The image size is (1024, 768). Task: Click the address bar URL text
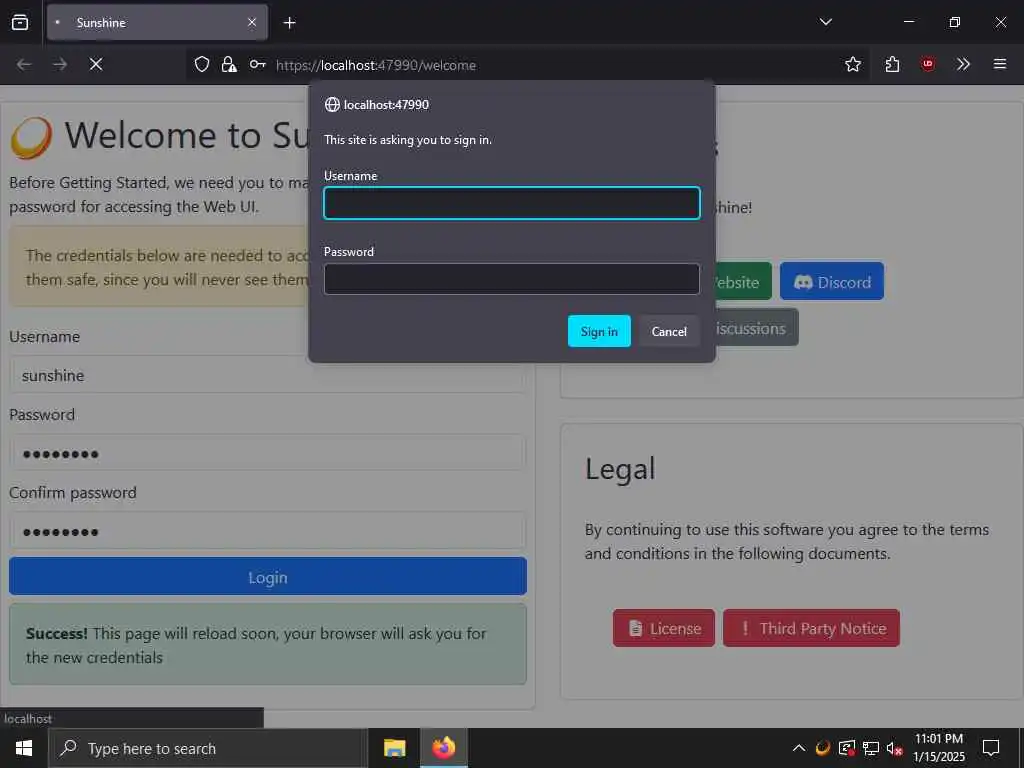point(376,65)
